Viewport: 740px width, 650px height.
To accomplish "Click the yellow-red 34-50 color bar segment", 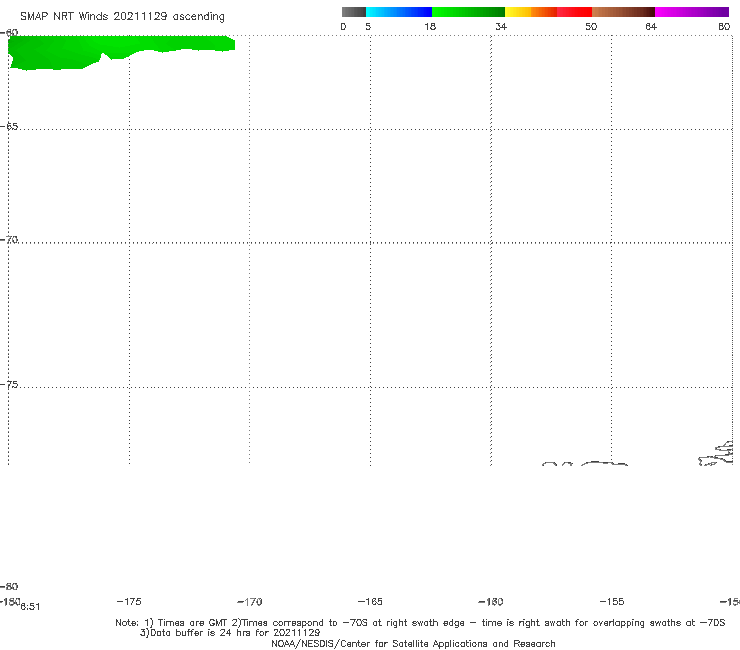I will coord(548,12).
